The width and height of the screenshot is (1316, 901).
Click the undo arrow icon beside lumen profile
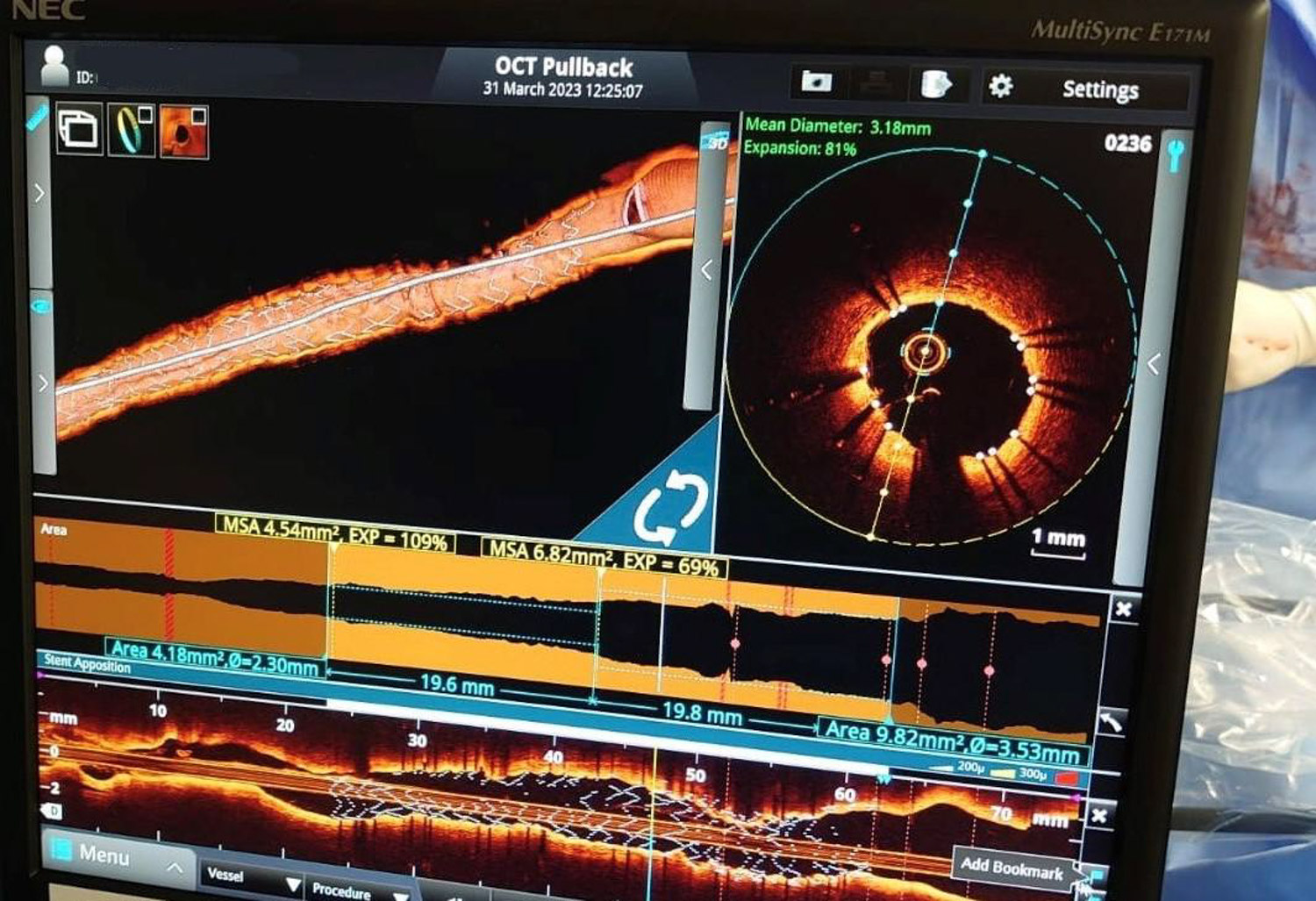(x=1113, y=721)
